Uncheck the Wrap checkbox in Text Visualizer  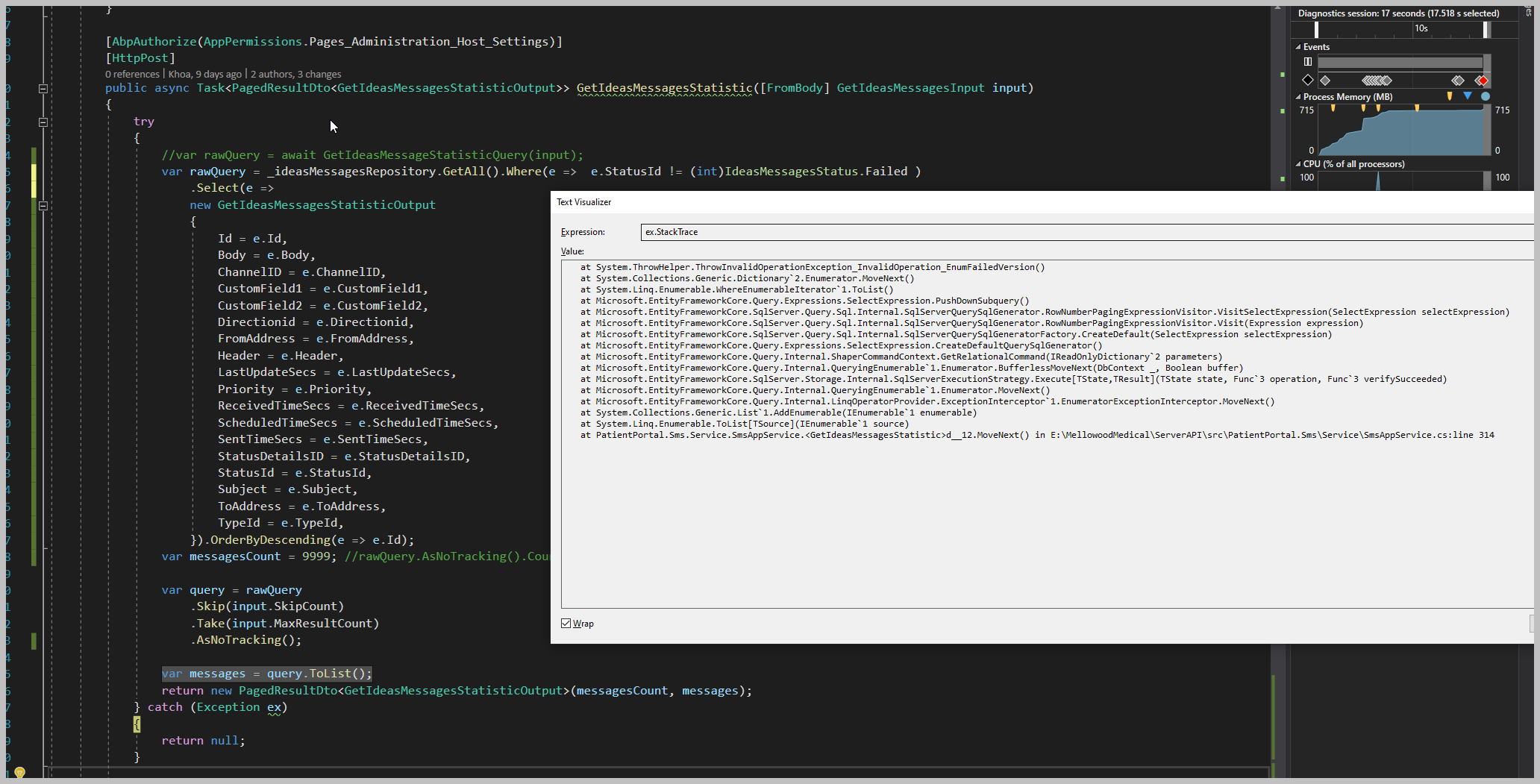[567, 624]
